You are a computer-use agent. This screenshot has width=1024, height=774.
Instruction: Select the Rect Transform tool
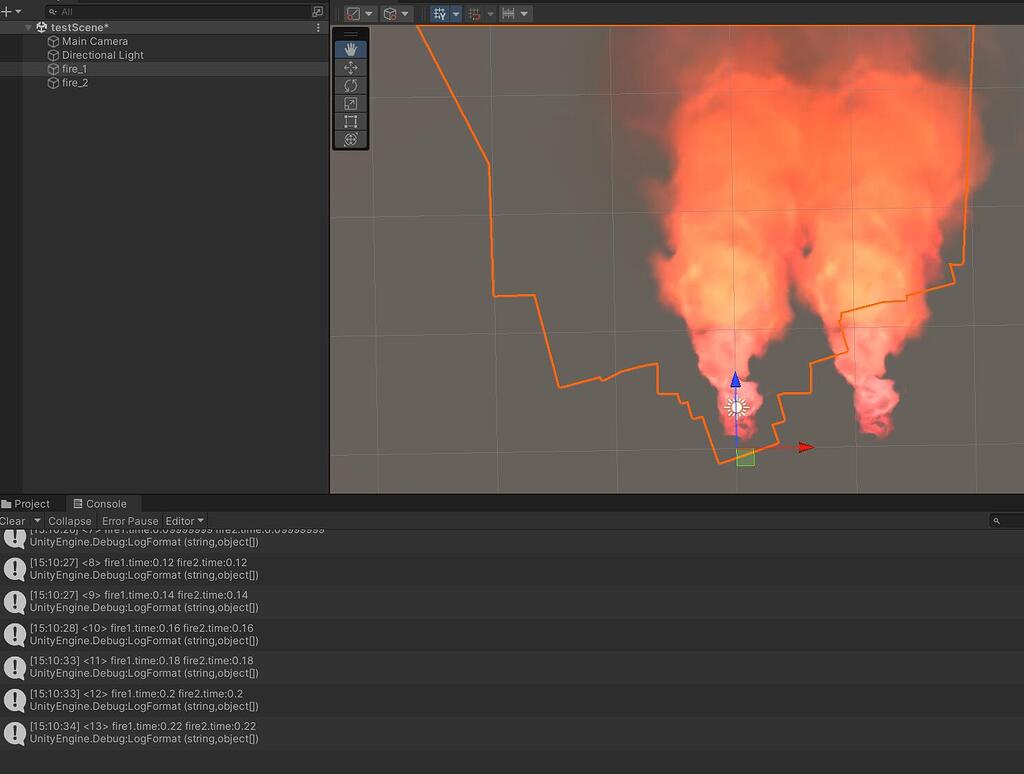coord(350,122)
